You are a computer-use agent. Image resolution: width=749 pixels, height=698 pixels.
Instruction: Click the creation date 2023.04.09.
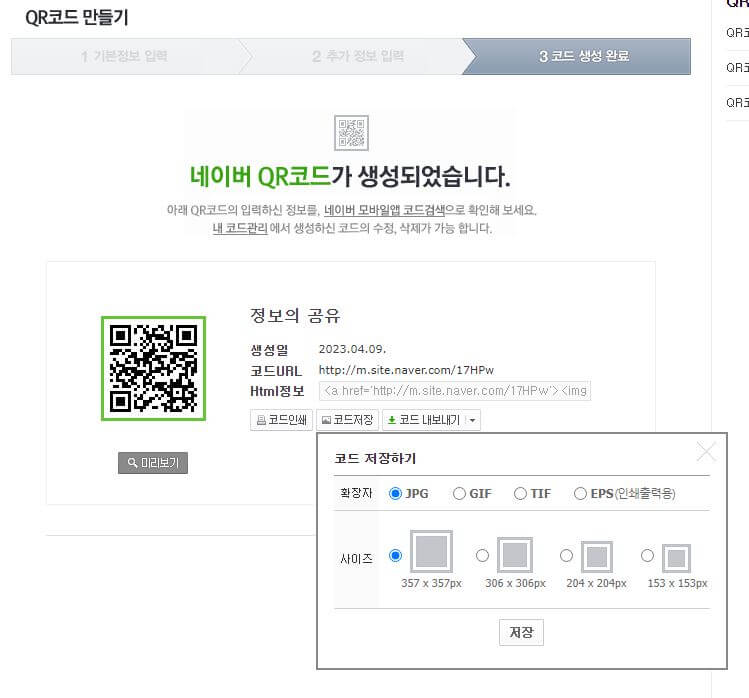pyautogui.click(x=352, y=349)
